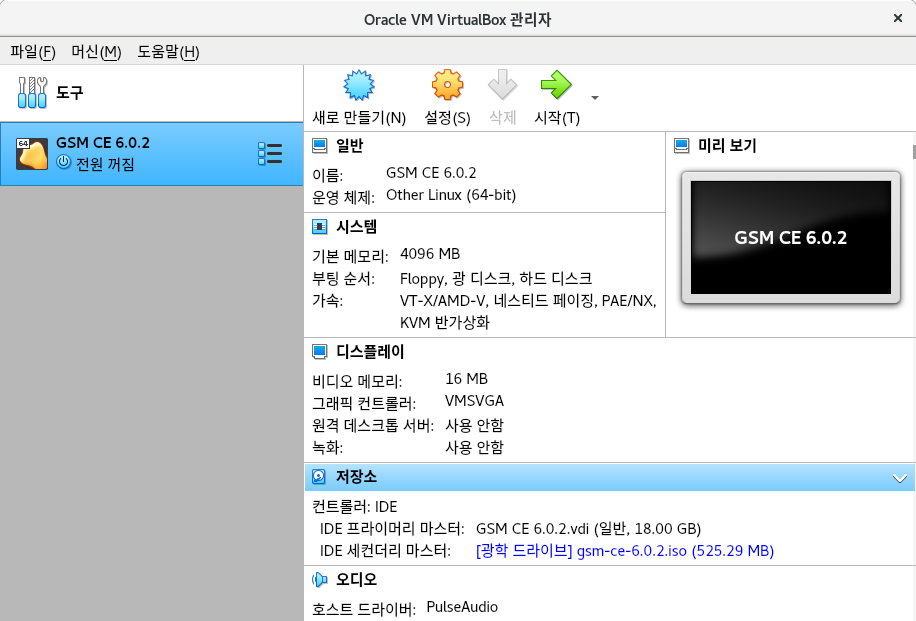Select the Tools (도구) icon
The width and height of the screenshot is (916, 621).
tap(32, 92)
